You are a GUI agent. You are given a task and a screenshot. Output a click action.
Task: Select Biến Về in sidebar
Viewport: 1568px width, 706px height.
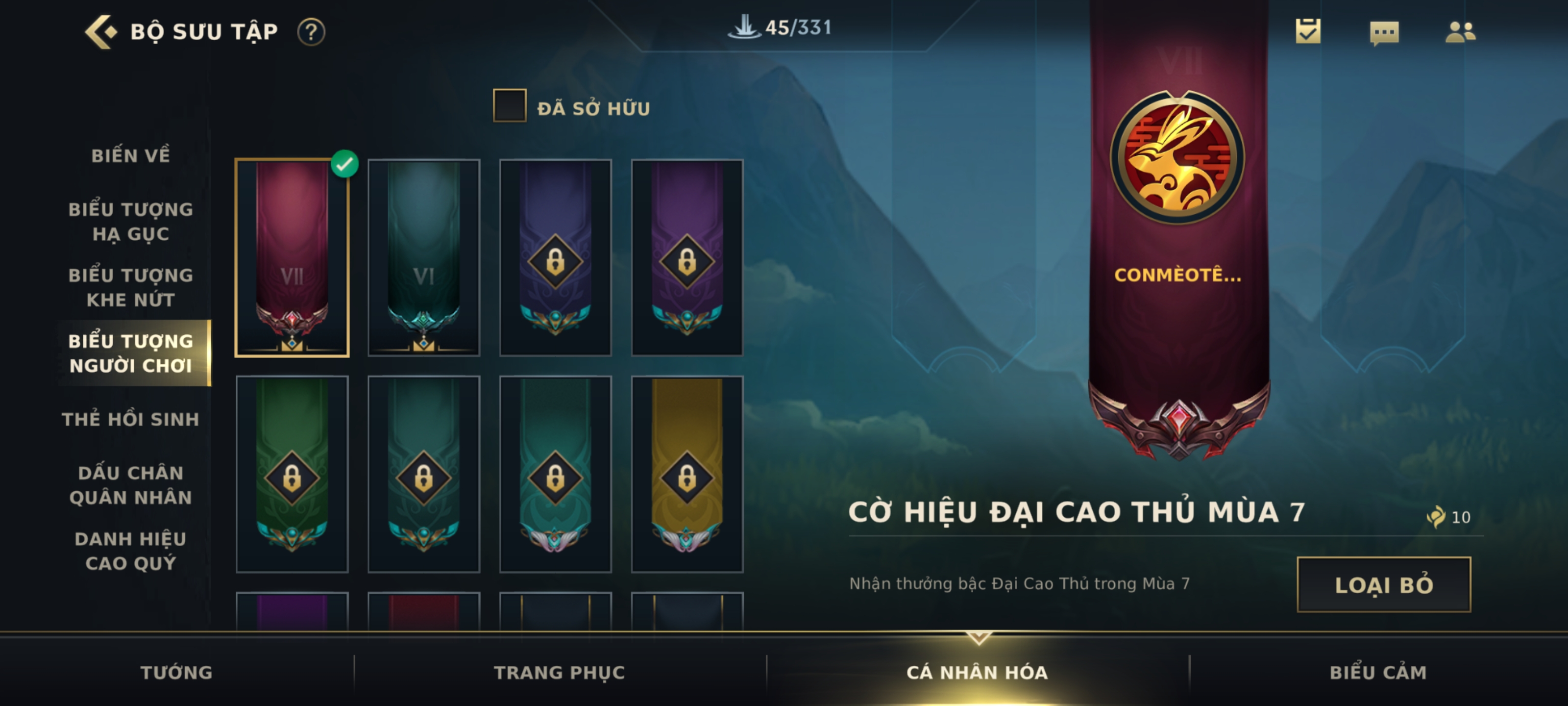coord(130,155)
